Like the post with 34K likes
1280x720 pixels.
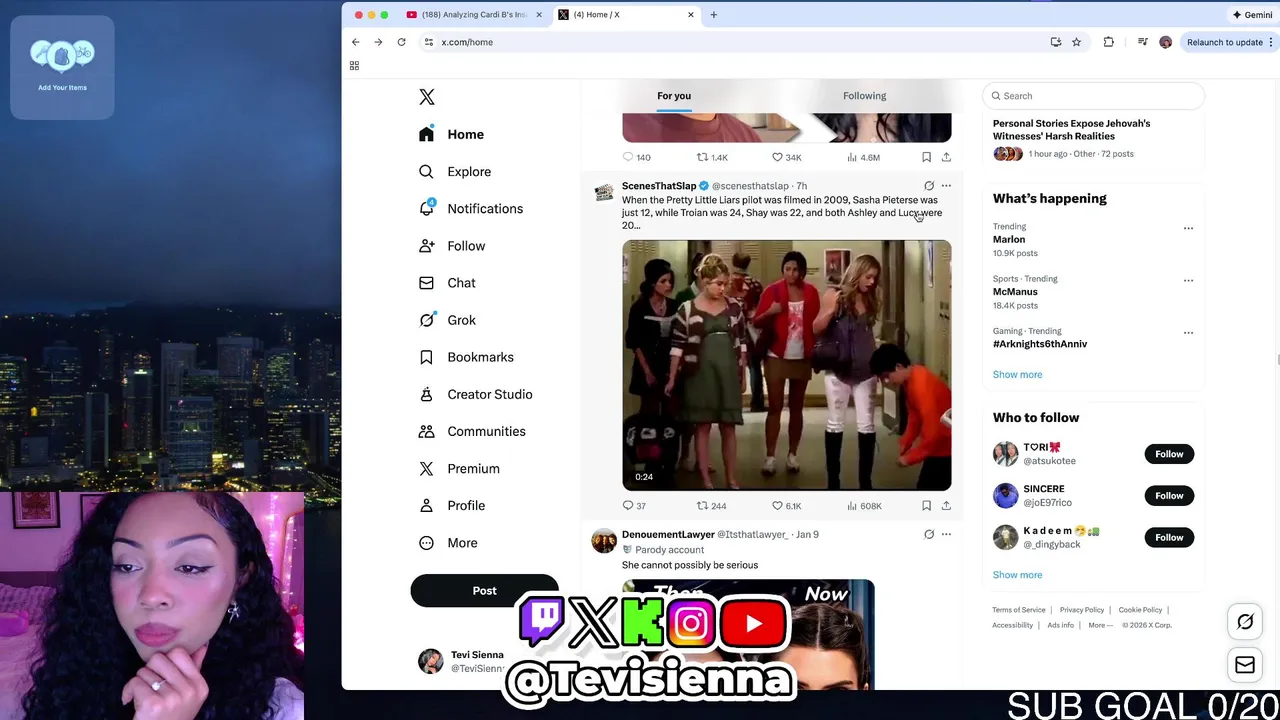pos(786,157)
